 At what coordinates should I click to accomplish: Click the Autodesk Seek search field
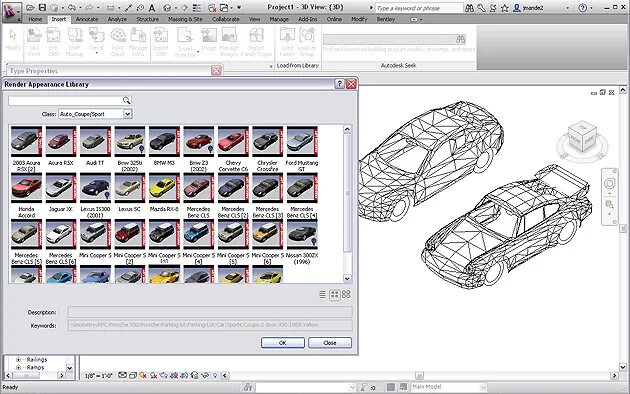click(x=395, y=39)
